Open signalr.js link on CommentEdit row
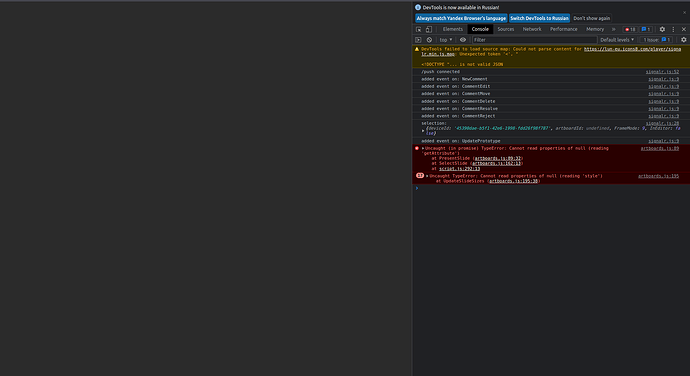 (x=664, y=86)
